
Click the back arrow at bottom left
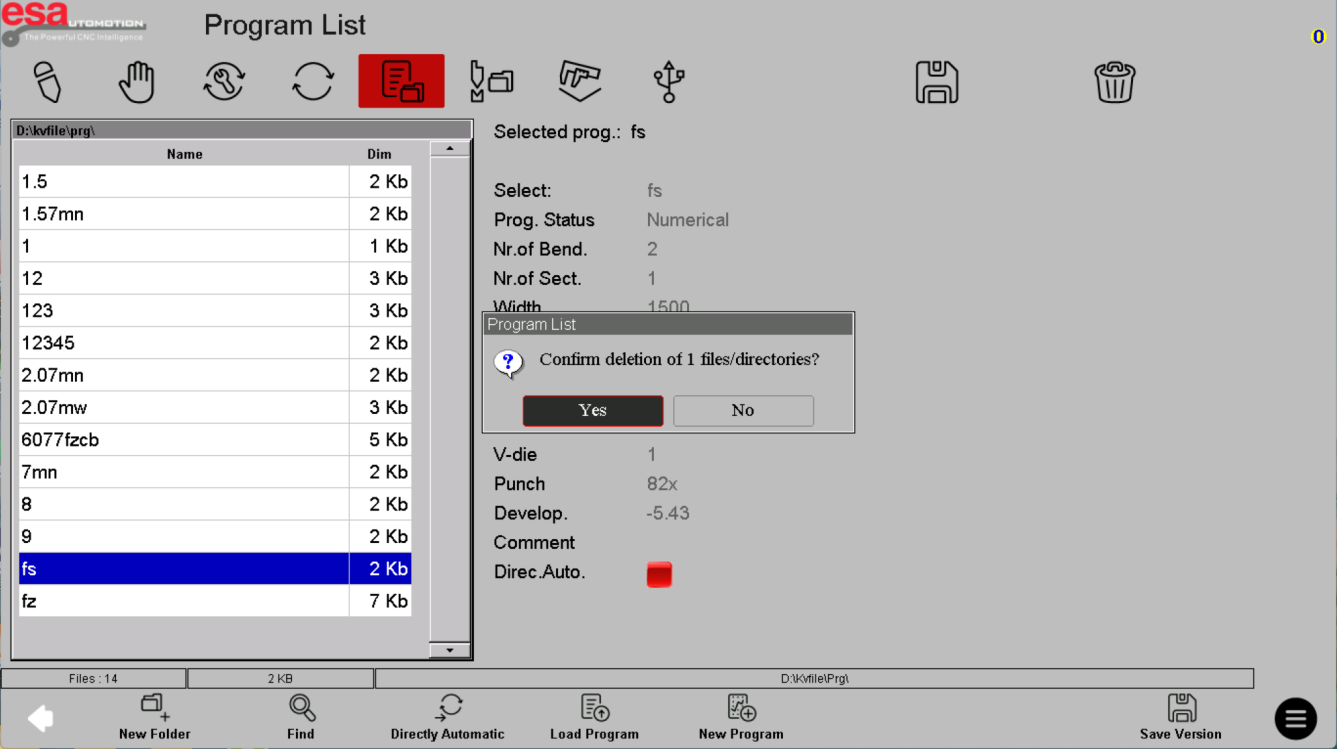[x=40, y=718]
